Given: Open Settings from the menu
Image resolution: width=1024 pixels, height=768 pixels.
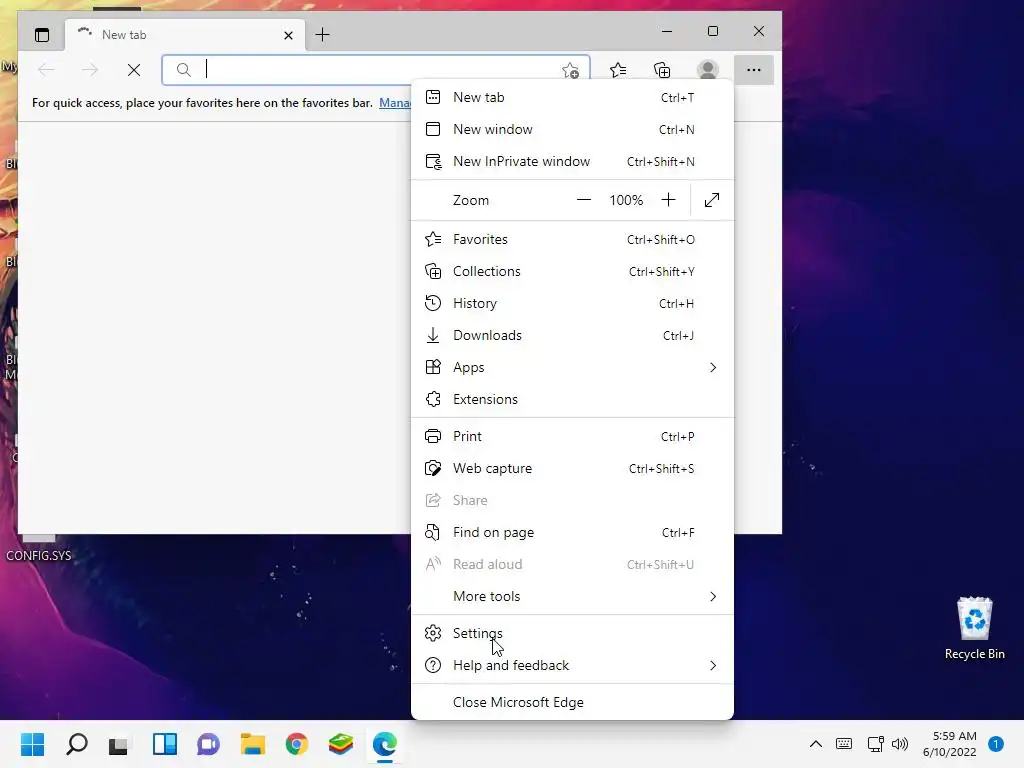Looking at the screenshot, I should click(x=572, y=633).
